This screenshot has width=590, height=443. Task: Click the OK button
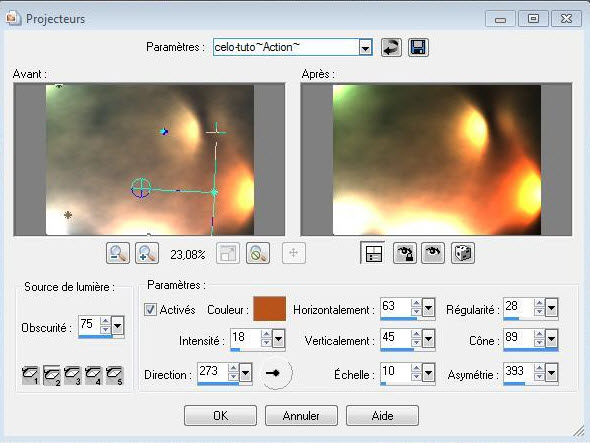[220, 416]
